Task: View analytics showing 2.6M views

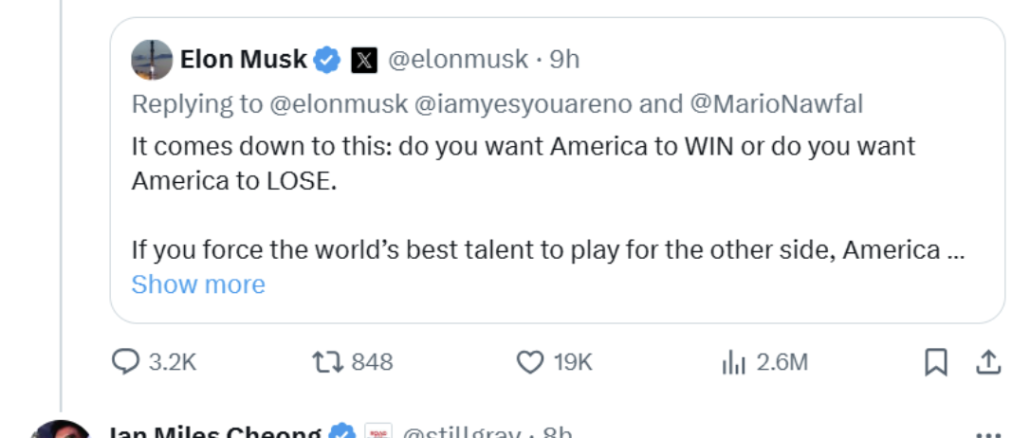Action: (733, 362)
